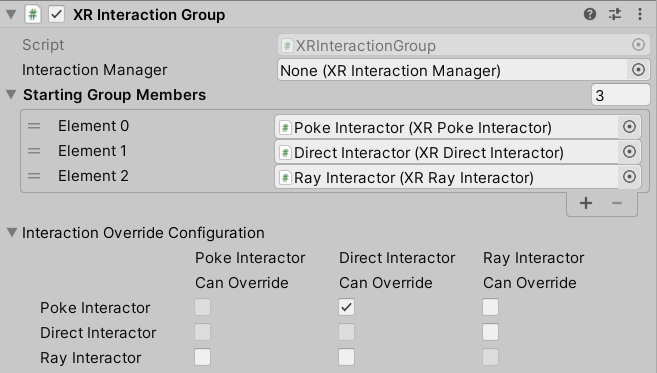This screenshot has height=373, width=657.
Task: Remove selected group member with minus
Action: (617, 203)
